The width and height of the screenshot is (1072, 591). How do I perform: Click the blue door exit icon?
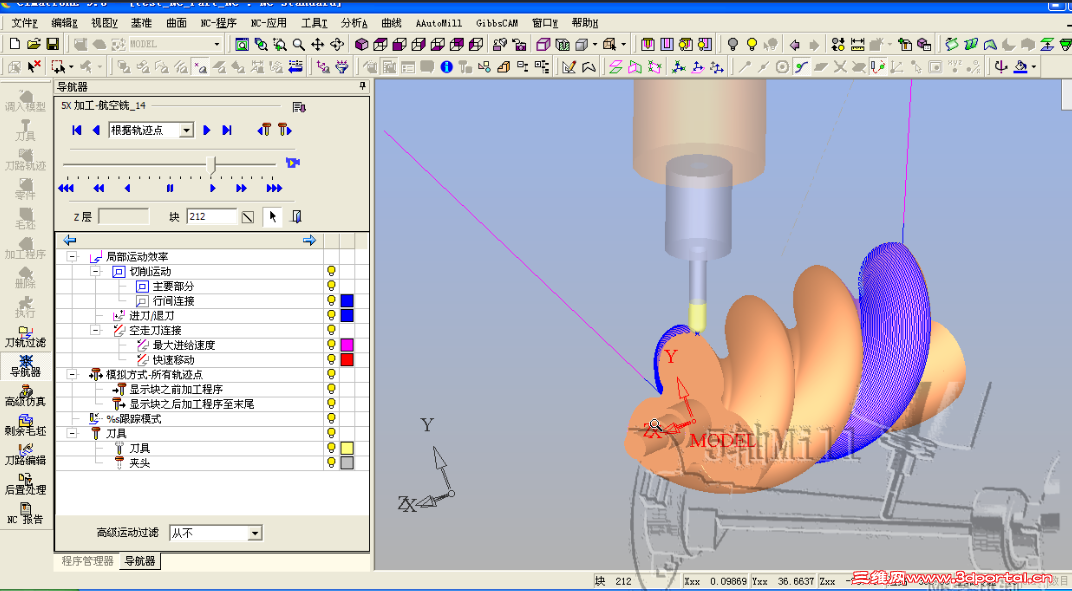coord(296,217)
